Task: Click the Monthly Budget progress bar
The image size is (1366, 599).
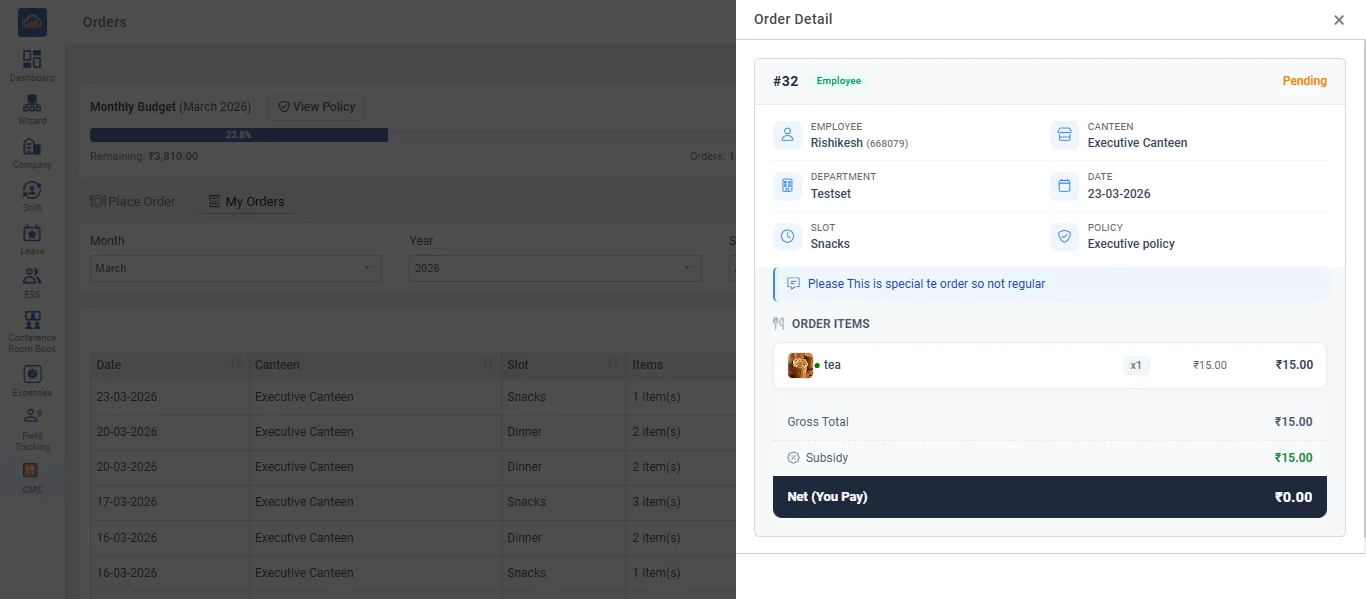Action: pyautogui.click(x=239, y=134)
